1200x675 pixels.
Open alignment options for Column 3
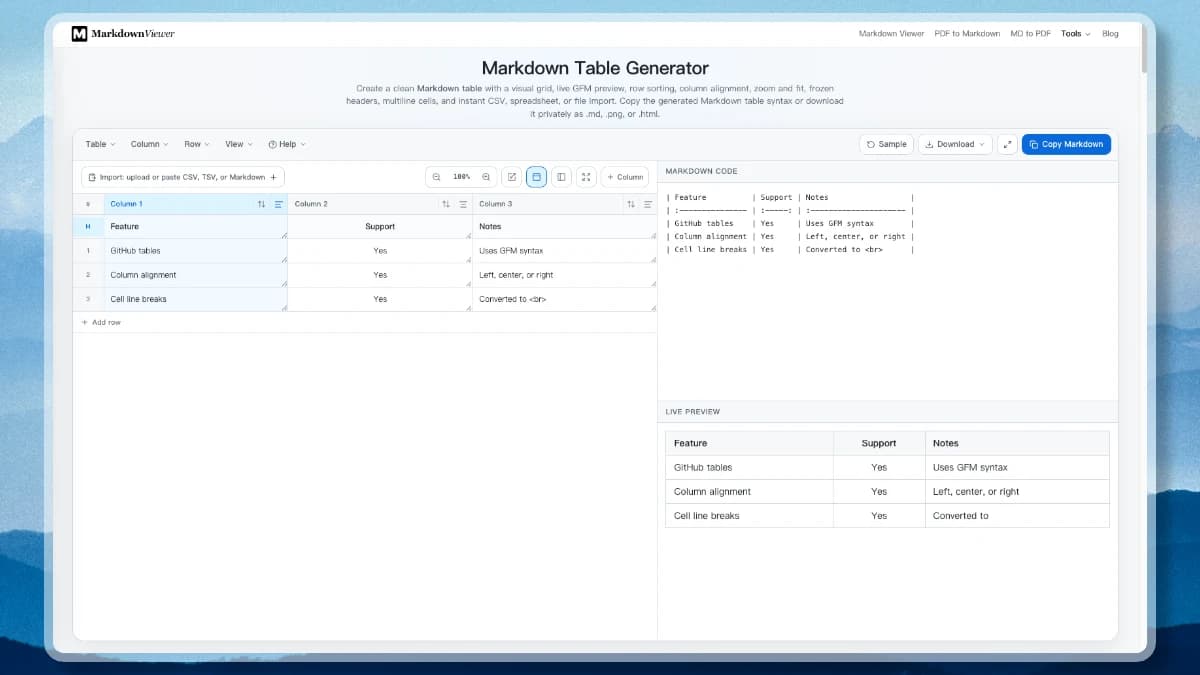click(x=648, y=204)
